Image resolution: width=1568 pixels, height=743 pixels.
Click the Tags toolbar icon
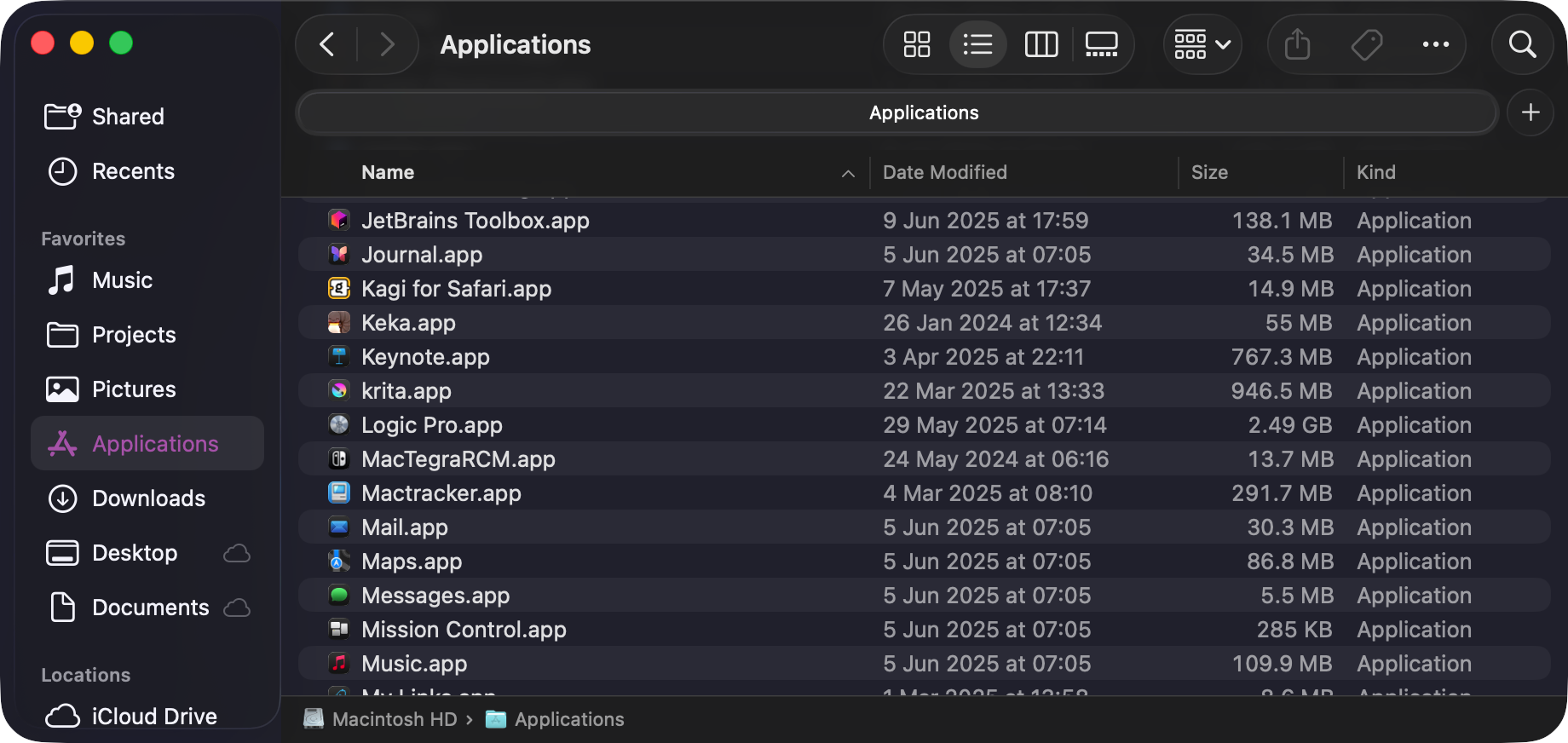1367,44
